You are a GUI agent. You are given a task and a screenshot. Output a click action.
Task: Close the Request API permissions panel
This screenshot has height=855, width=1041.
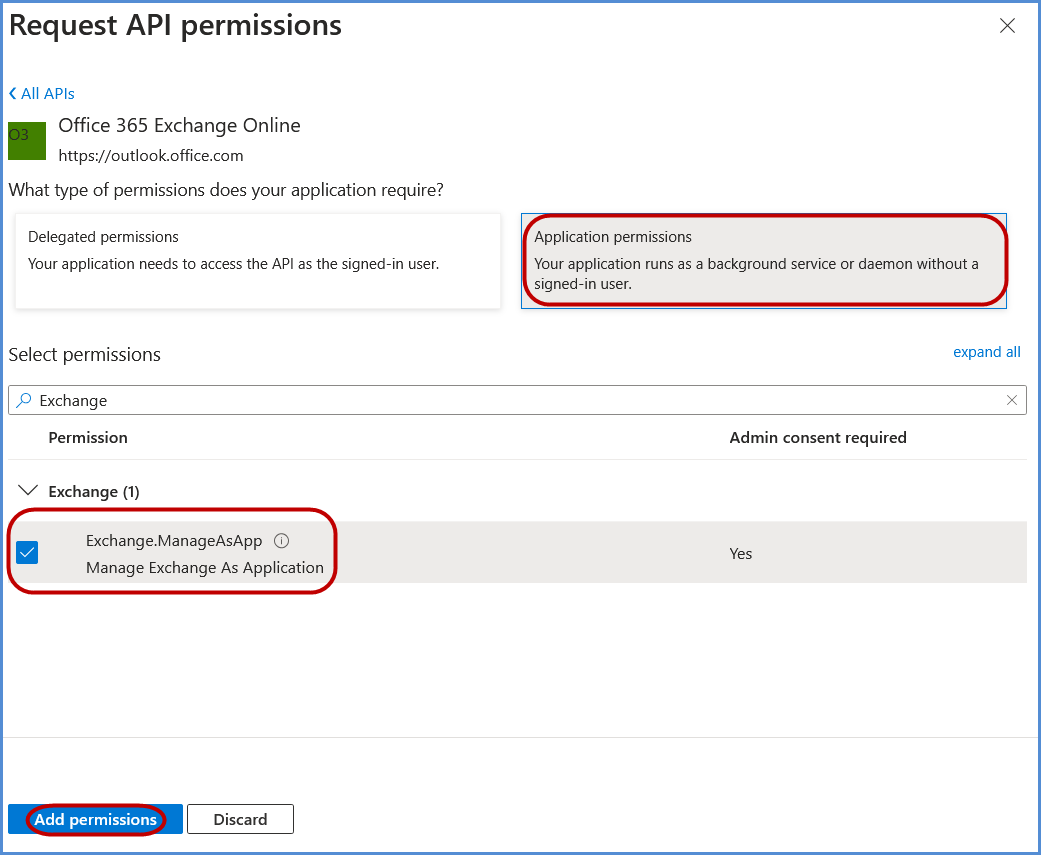coord(1007,26)
